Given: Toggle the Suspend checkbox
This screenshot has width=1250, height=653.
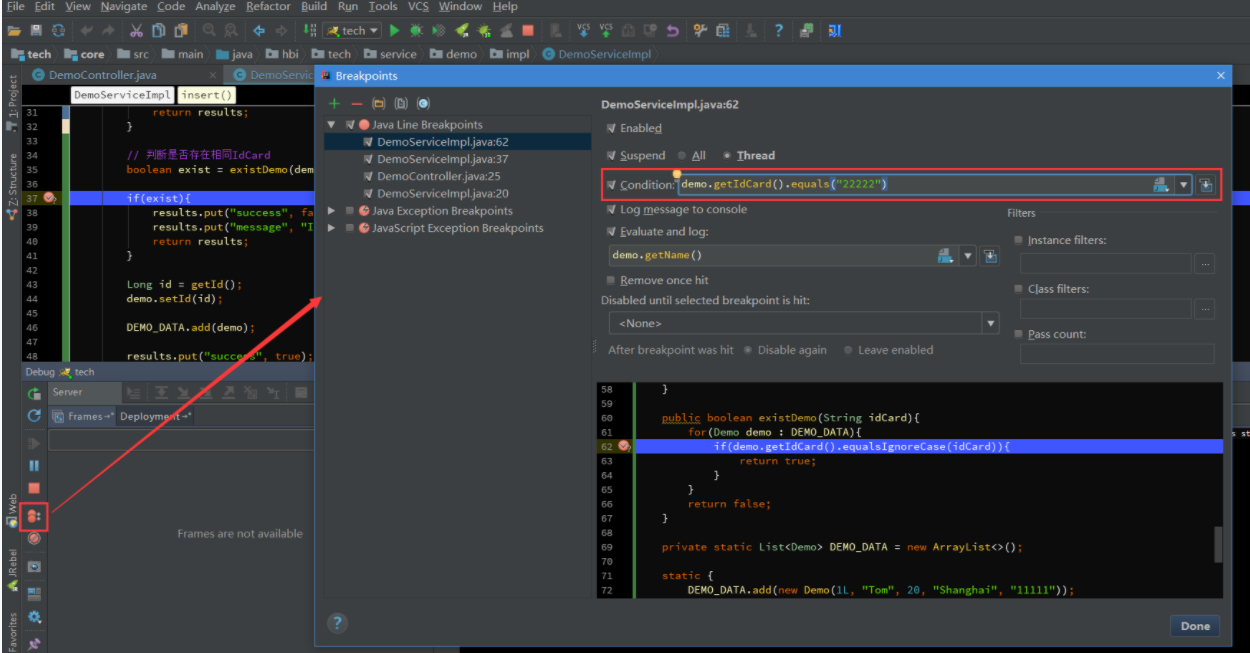Looking at the screenshot, I should click(x=612, y=156).
